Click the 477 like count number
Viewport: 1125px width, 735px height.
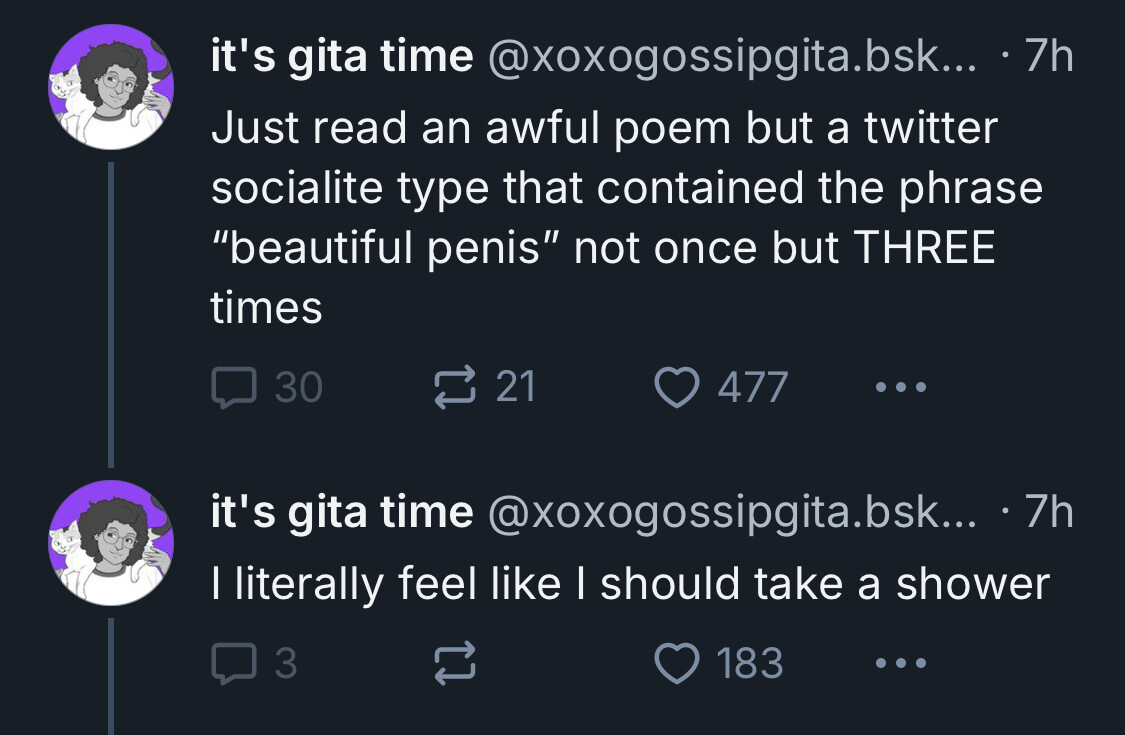coord(753,388)
